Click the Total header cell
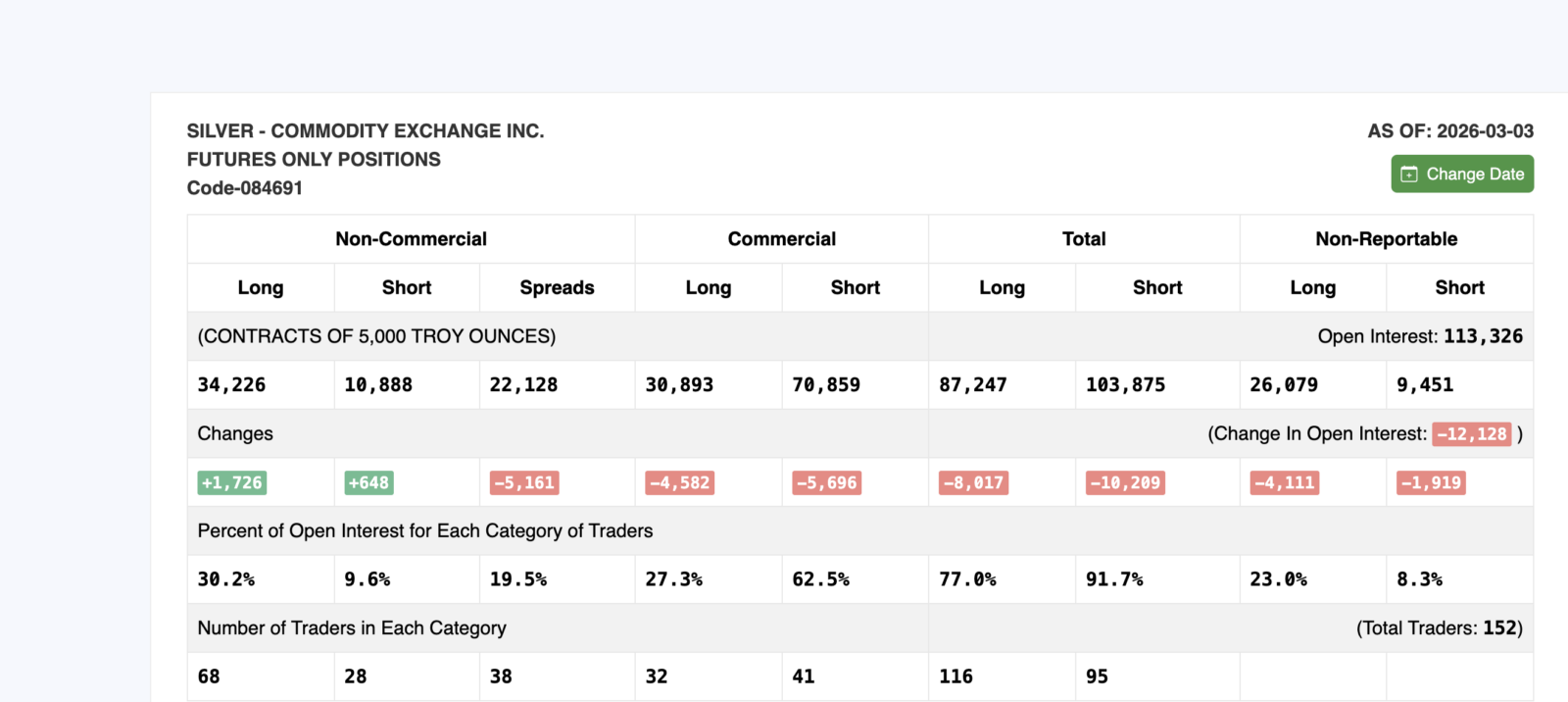The height and width of the screenshot is (702, 1568). click(x=1084, y=239)
